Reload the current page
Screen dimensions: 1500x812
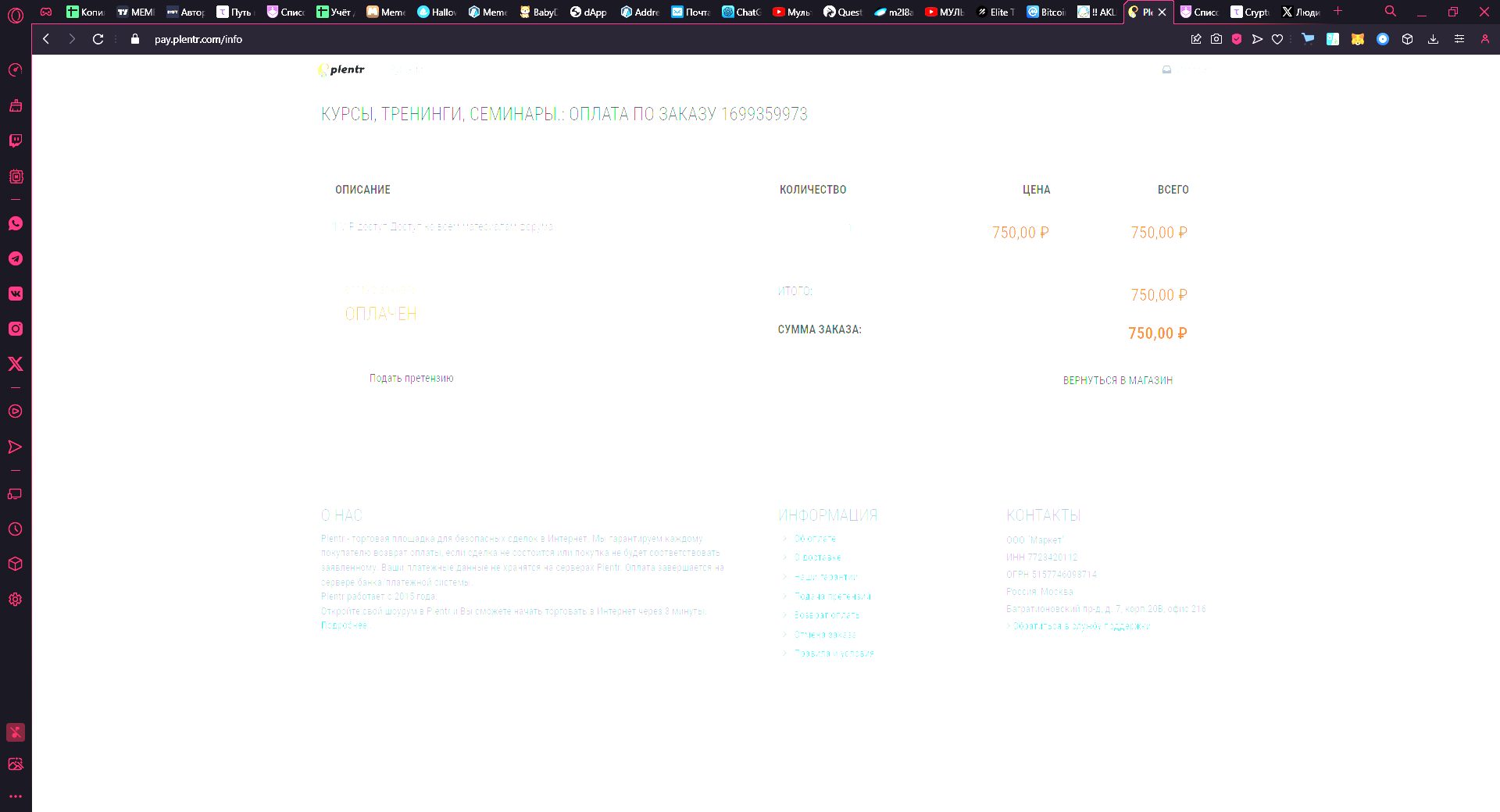click(98, 39)
